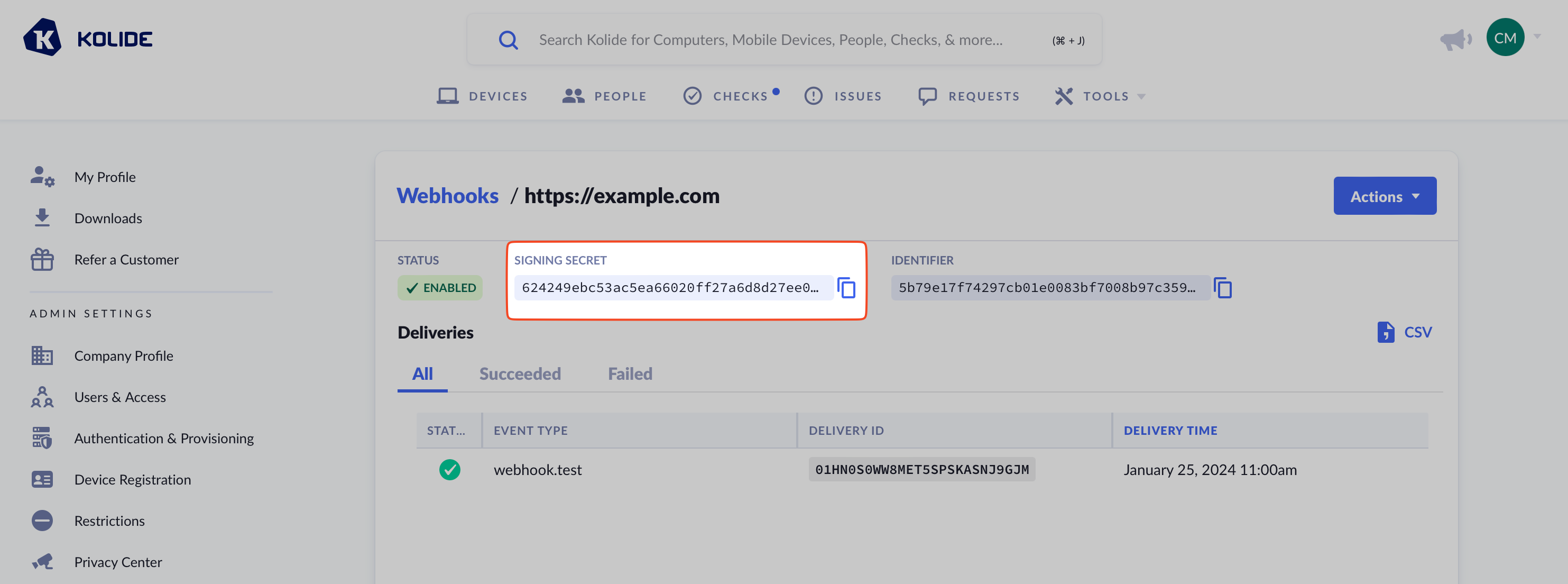Open the Actions dropdown button
The height and width of the screenshot is (584, 1568).
(1384, 196)
